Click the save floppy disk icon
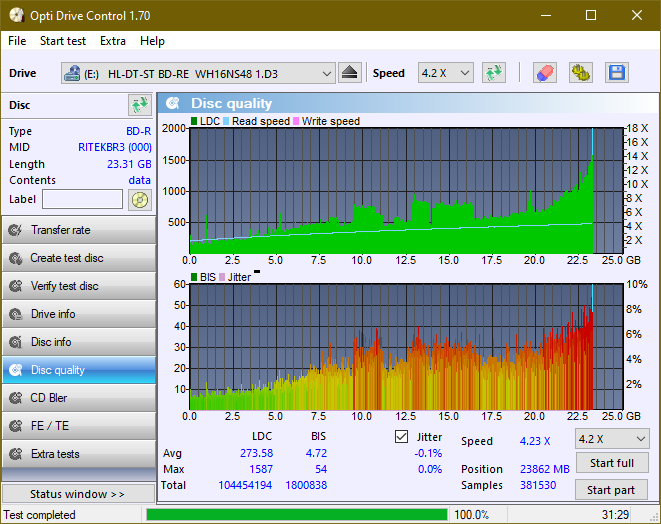This screenshot has height=524, width=661. pyautogui.click(x=617, y=73)
